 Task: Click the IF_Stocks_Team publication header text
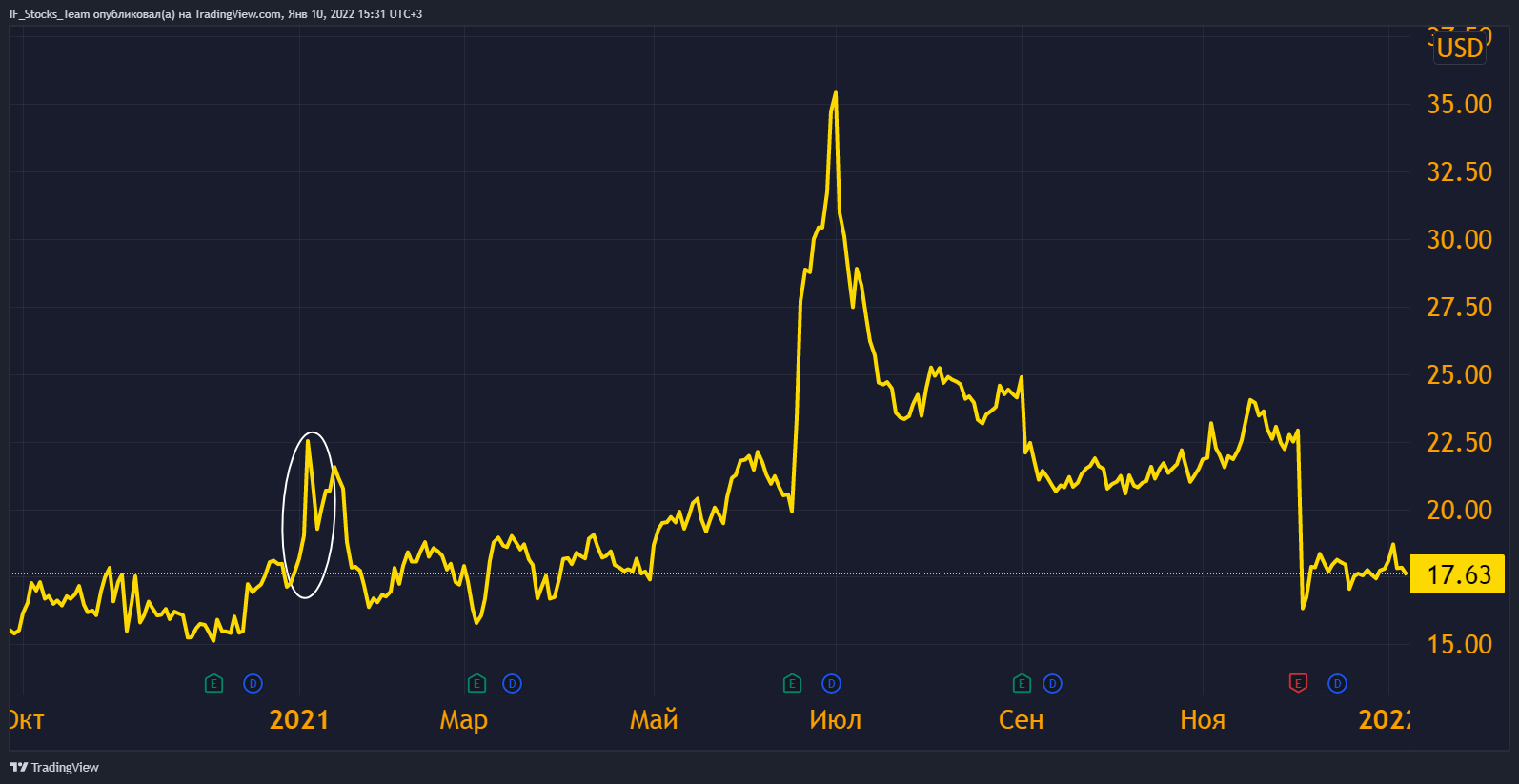[x=215, y=14]
